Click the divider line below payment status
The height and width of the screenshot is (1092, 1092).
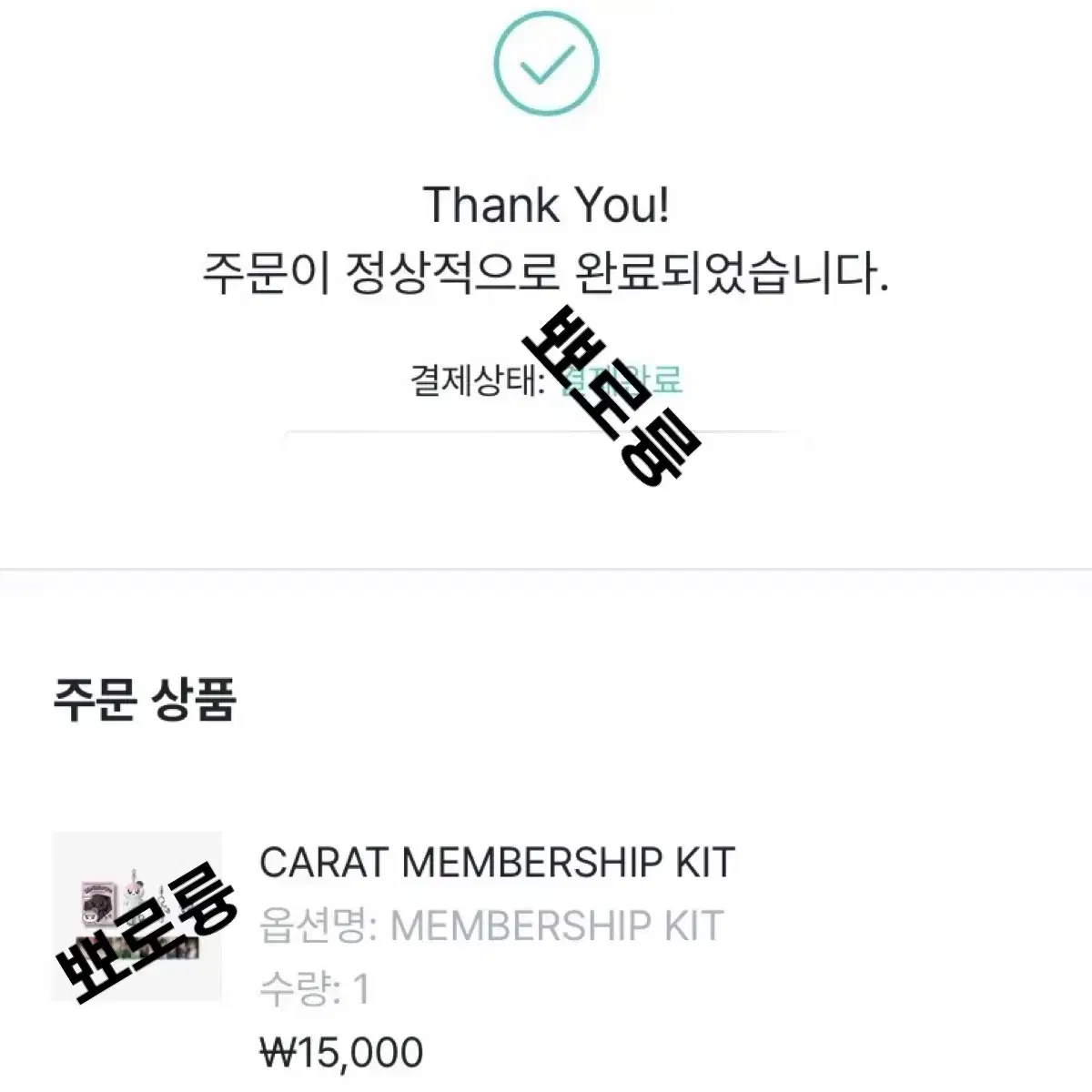546,431
